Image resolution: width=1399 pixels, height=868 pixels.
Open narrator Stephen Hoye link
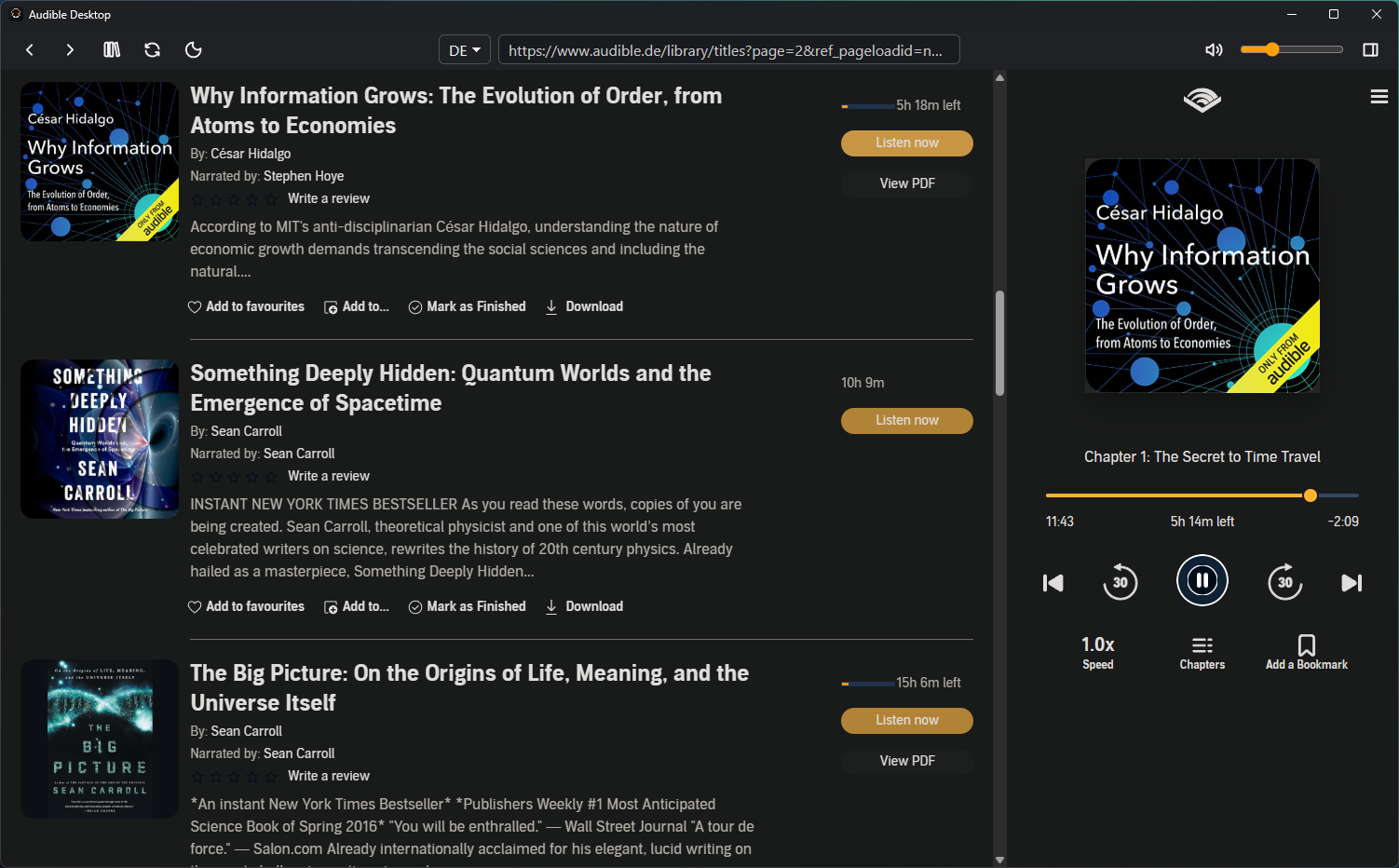pyautogui.click(x=304, y=176)
